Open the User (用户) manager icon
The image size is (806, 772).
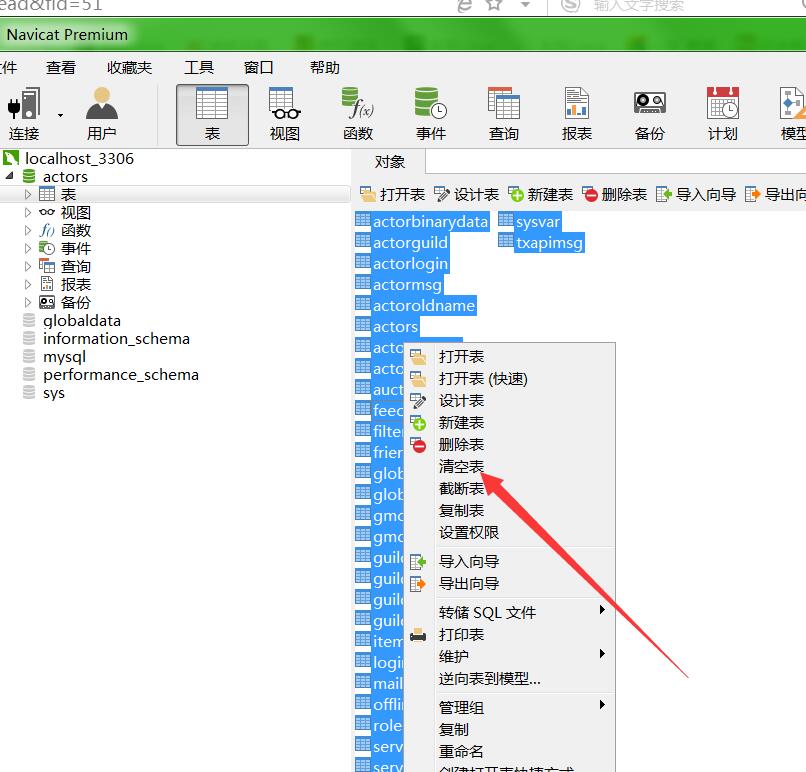click(101, 105)
